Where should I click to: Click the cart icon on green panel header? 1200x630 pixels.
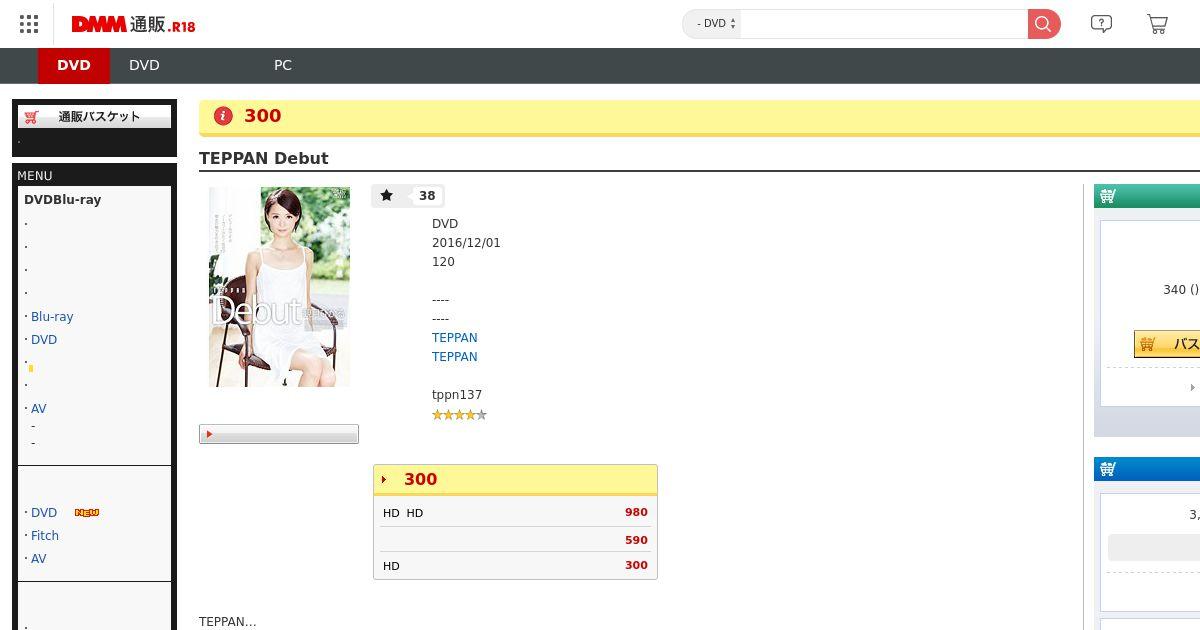(1108, 197)
